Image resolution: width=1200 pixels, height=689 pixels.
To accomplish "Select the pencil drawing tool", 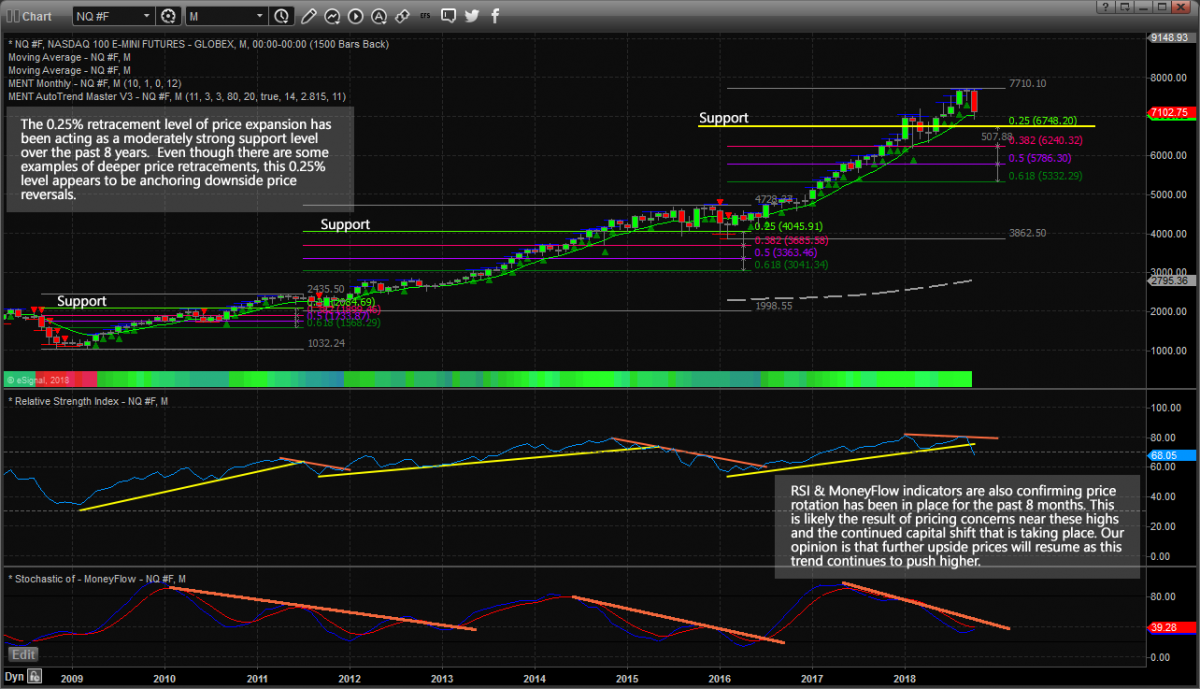I will tap(309, 16).
